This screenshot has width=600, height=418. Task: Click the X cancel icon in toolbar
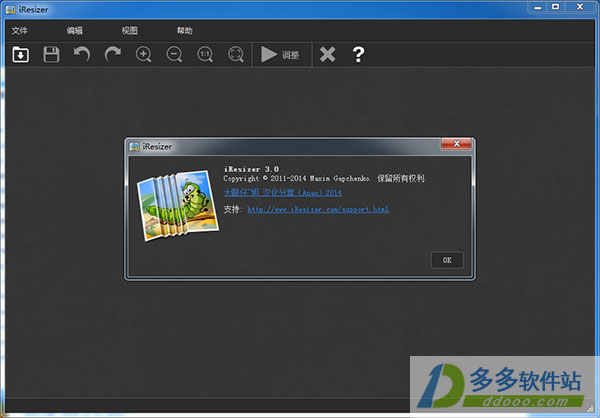tap(328, 54)
